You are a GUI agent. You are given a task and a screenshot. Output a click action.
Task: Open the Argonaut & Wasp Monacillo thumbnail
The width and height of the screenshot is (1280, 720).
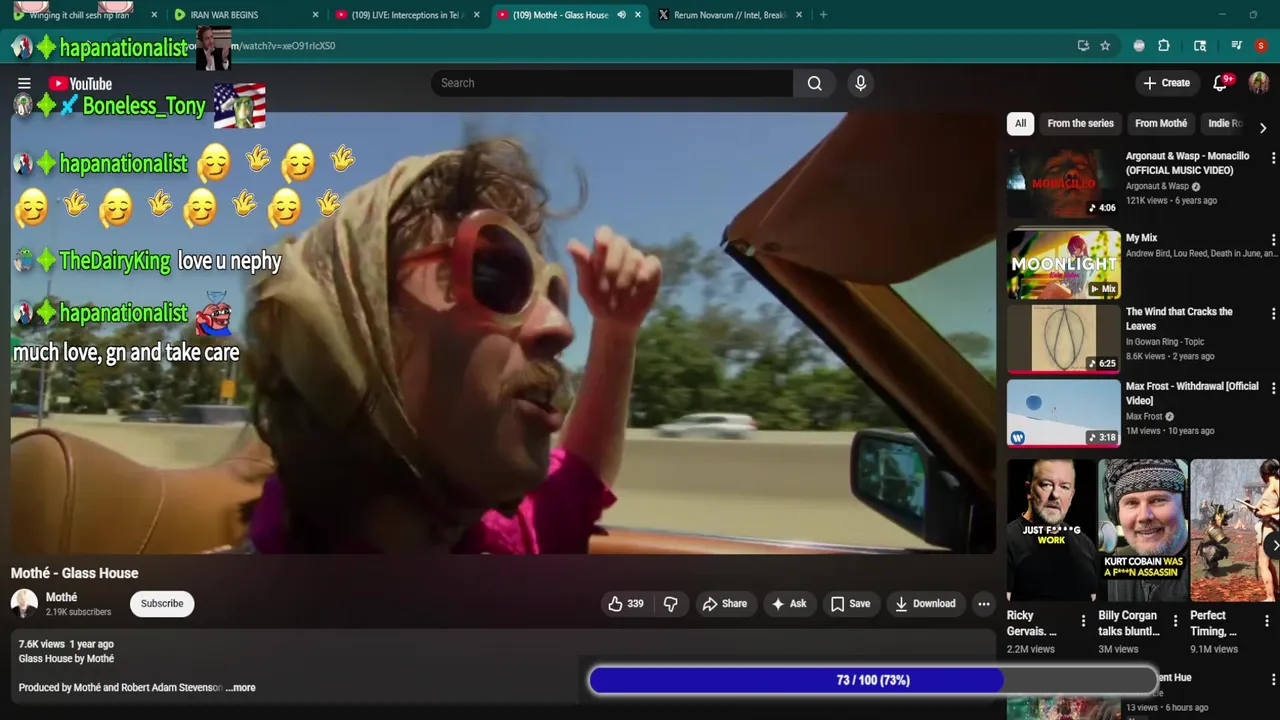pos(1063,183)
